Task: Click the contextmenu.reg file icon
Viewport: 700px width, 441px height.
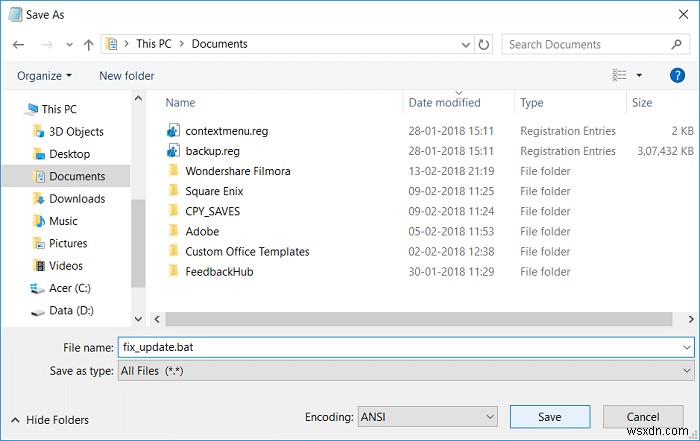Action: click(x=173, y=131)
